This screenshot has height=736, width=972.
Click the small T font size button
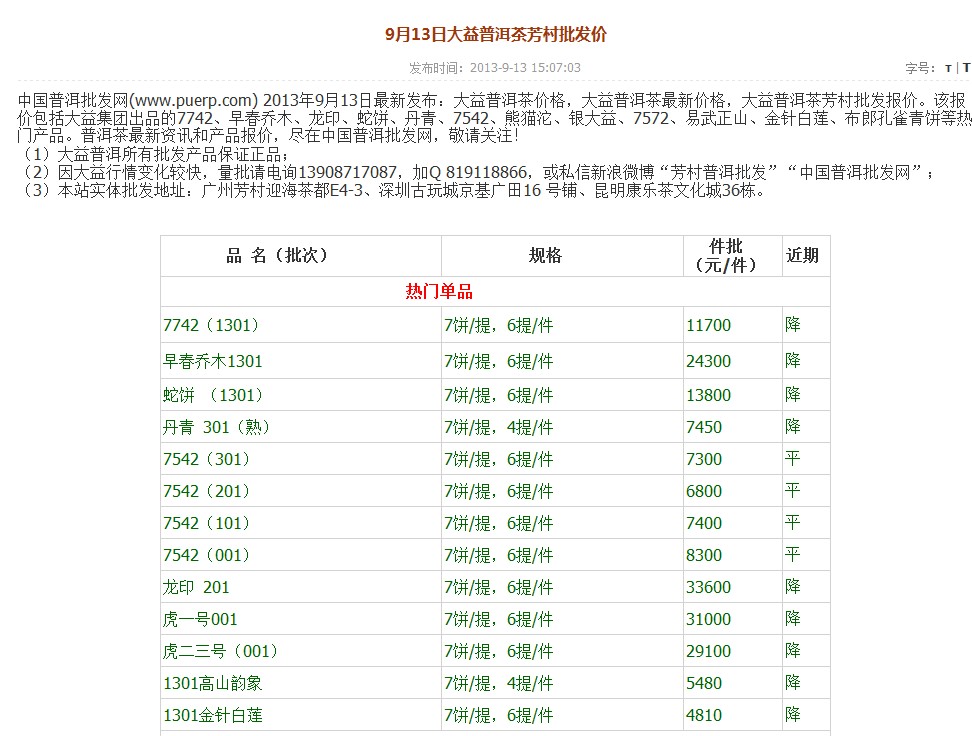click(948, 68)
